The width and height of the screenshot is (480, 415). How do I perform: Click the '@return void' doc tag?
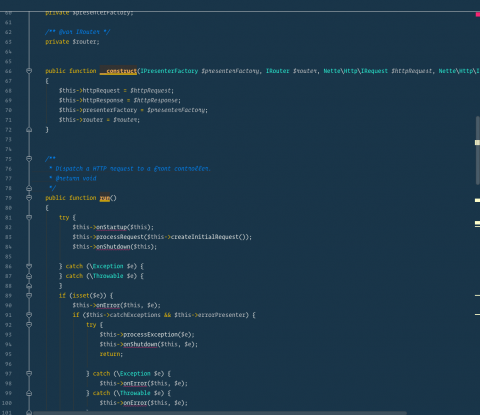click(x=76, y=178)
